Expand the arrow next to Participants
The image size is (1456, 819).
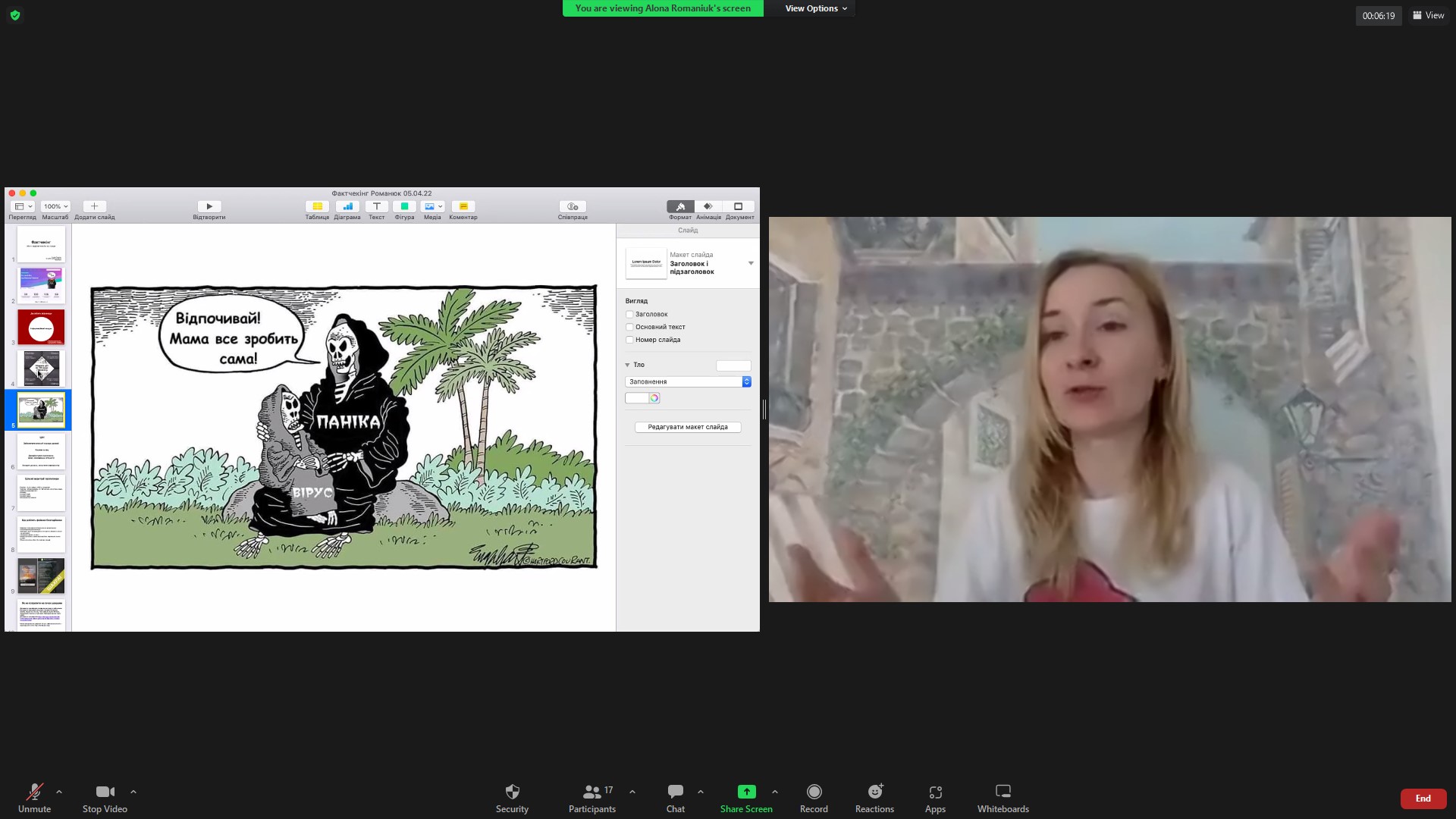coord(632,792)
